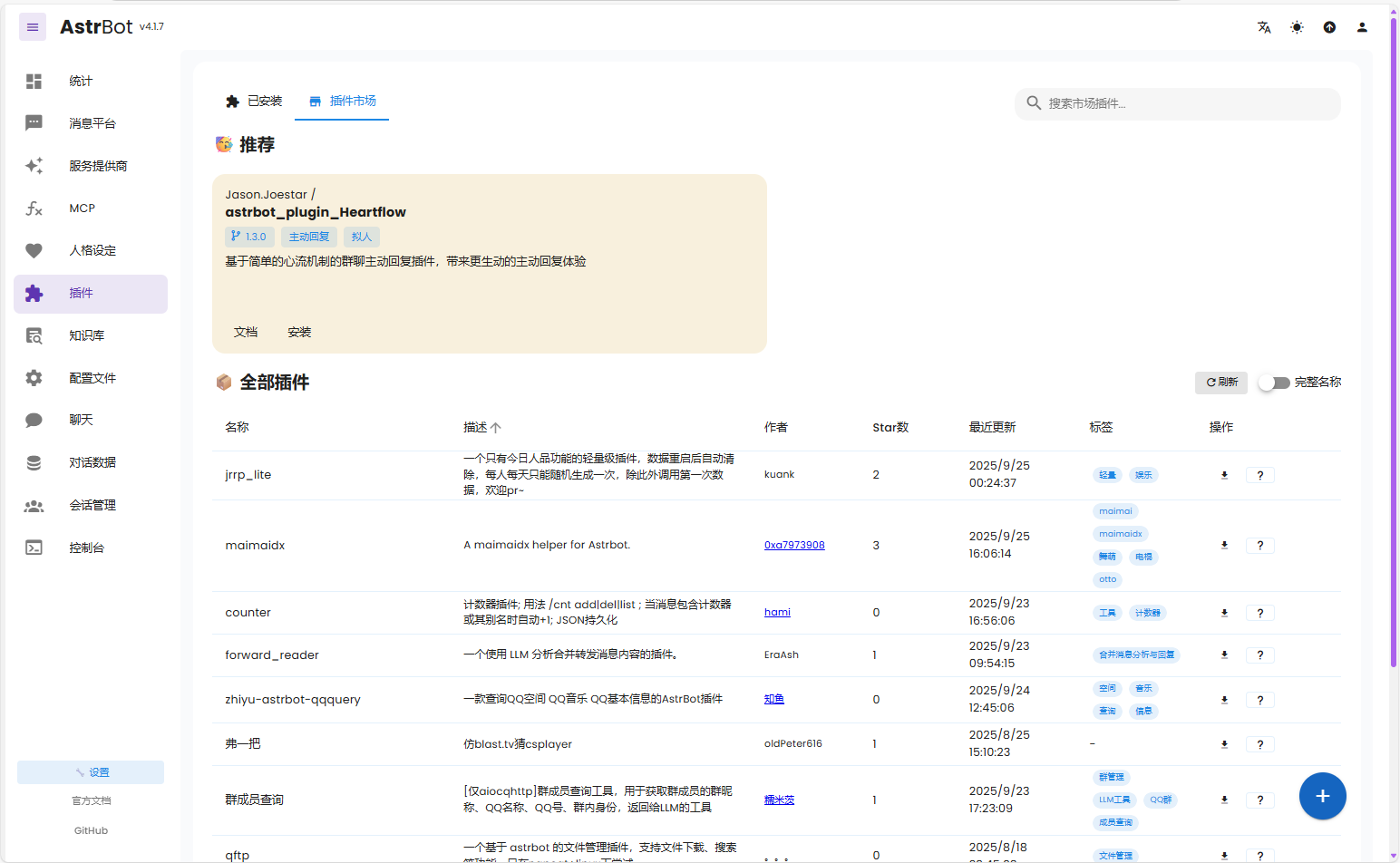The width and height of the screenshot is (1400, 863).
Task: Go to 消息平台 in the sidebar
Action: pyautogui.click(x=91, y=123)
